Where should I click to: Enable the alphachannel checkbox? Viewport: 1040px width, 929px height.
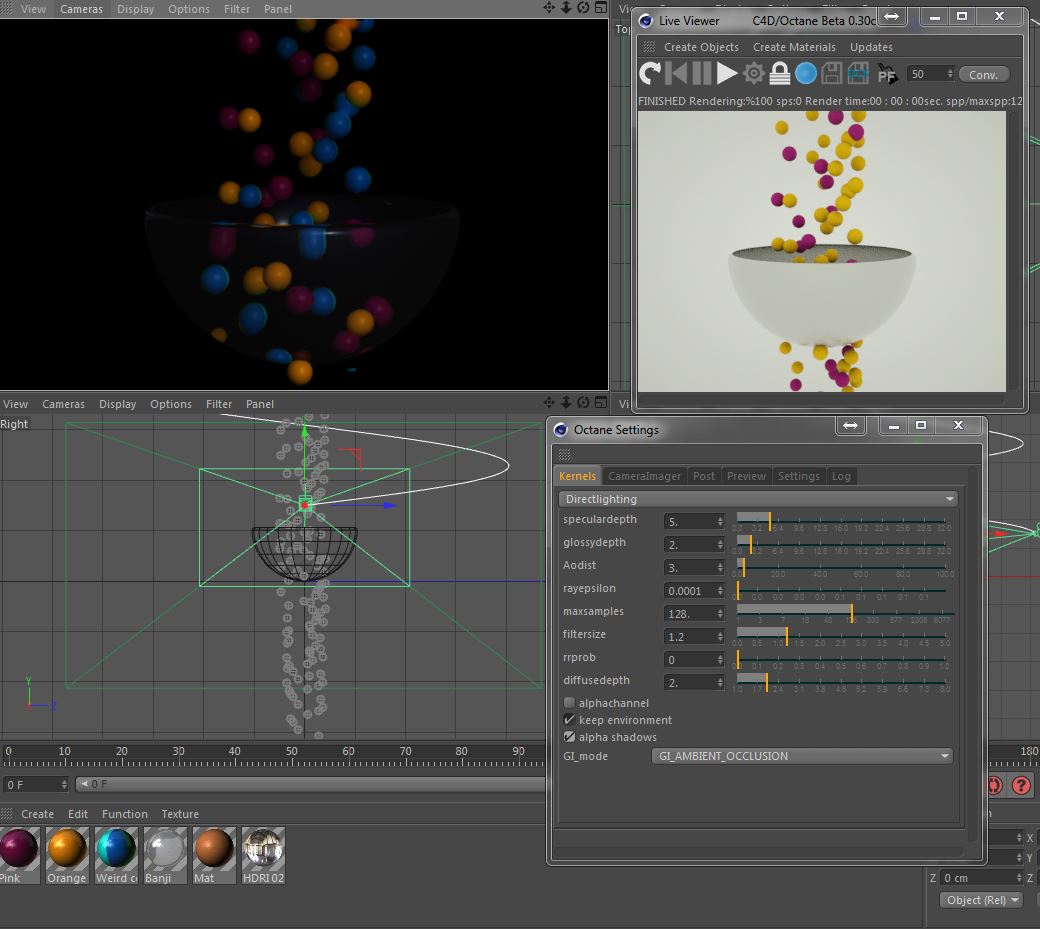click(570, 703)
